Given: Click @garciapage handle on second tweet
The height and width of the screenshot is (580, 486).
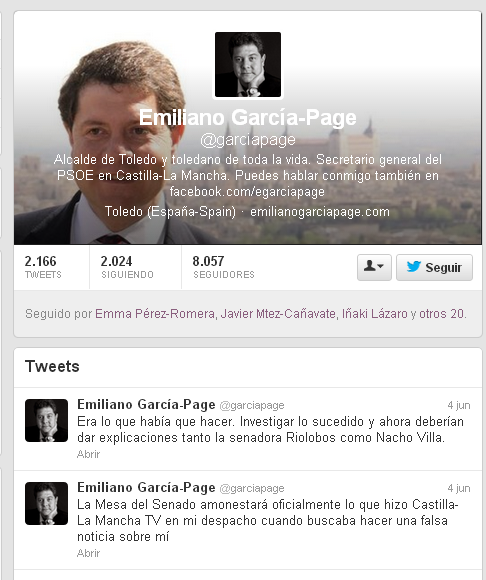Looking at the screenshot, I should pos(252,488).
